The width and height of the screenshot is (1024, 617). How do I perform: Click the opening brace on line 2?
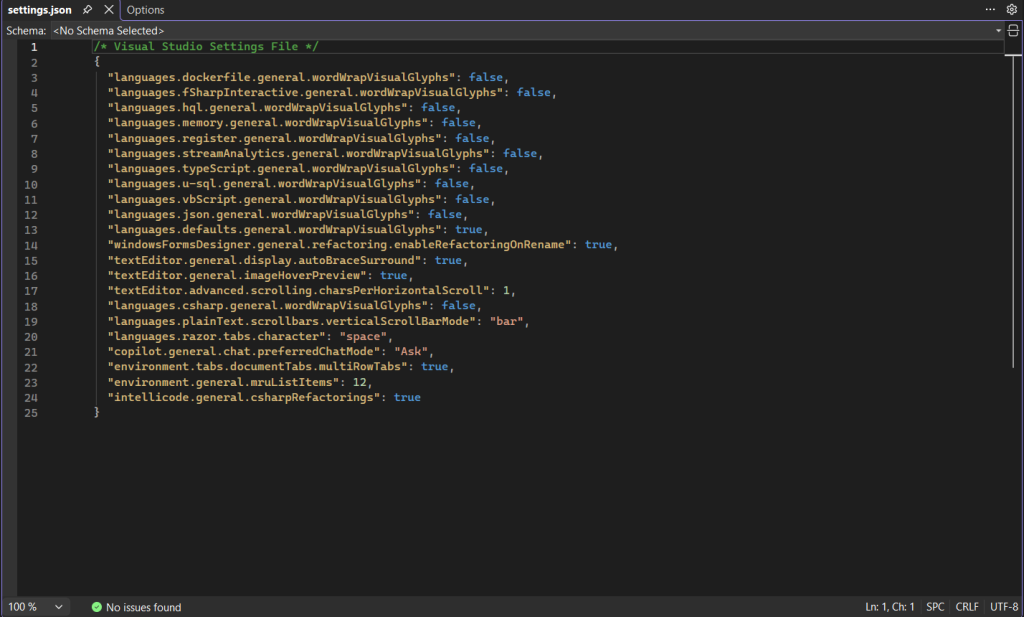[97, 61]
